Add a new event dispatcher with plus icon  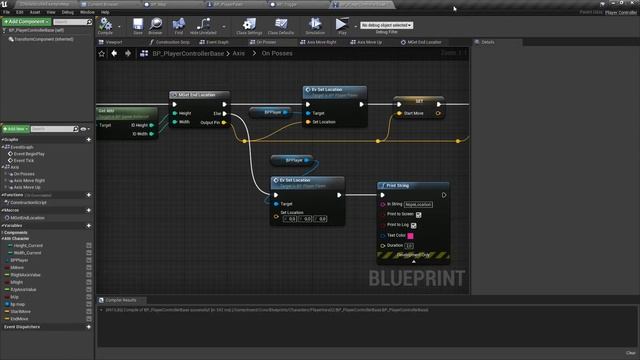point(89,327)
